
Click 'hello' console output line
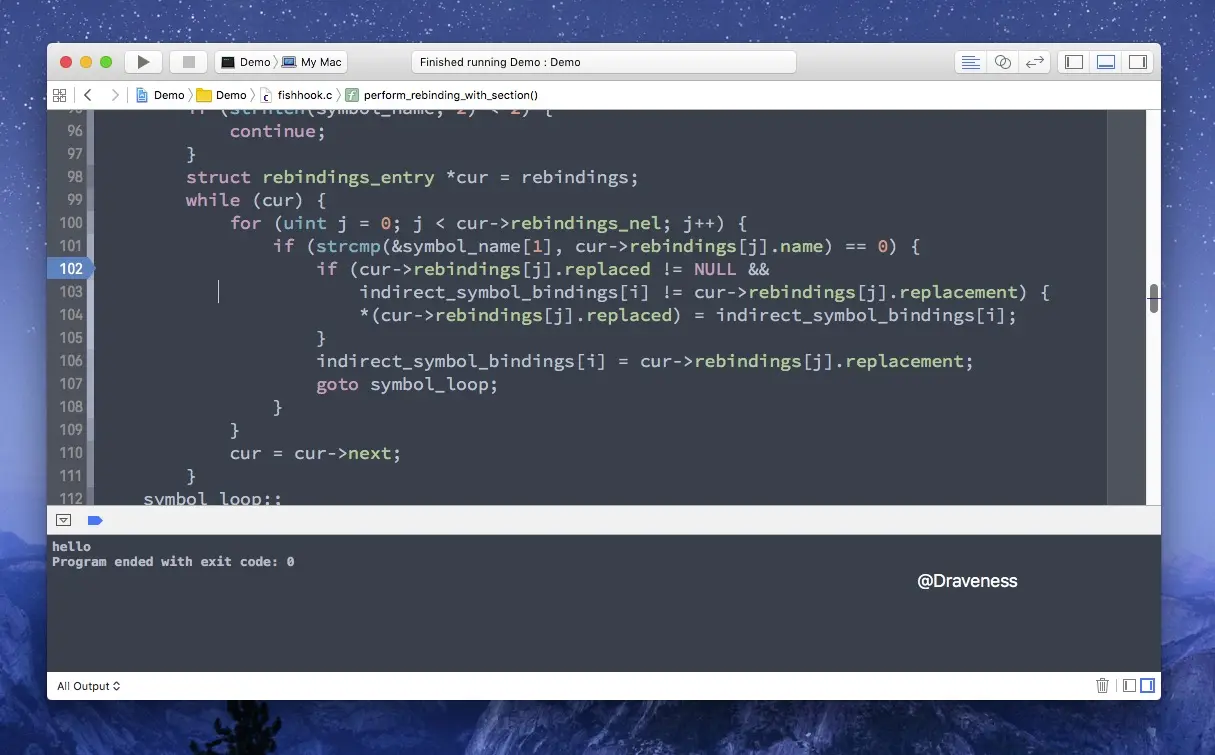[71, 546]
